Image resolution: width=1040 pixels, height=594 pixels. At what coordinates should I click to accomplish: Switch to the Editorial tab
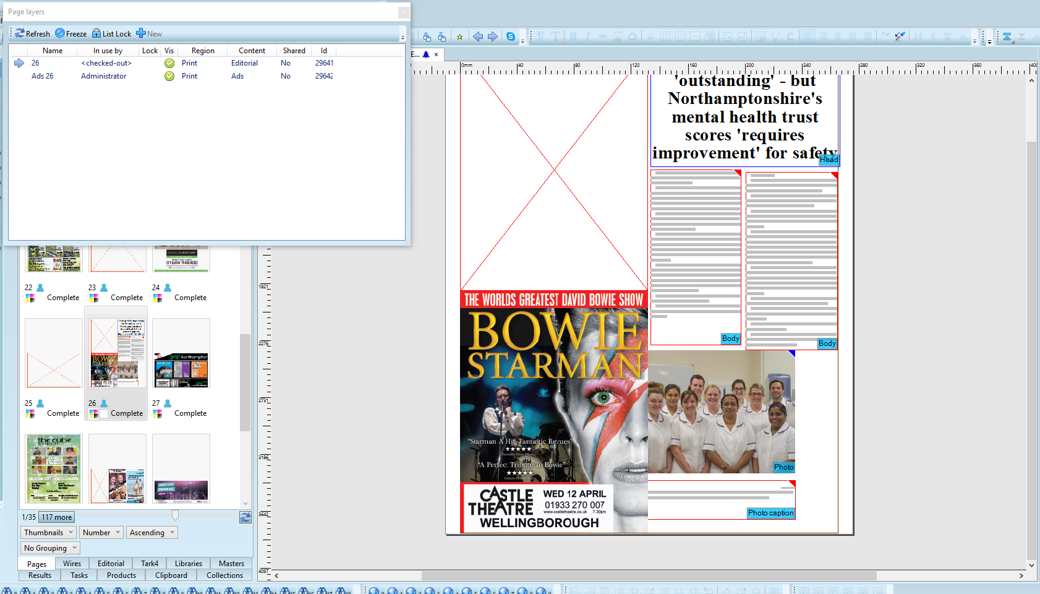coord(111,564)
